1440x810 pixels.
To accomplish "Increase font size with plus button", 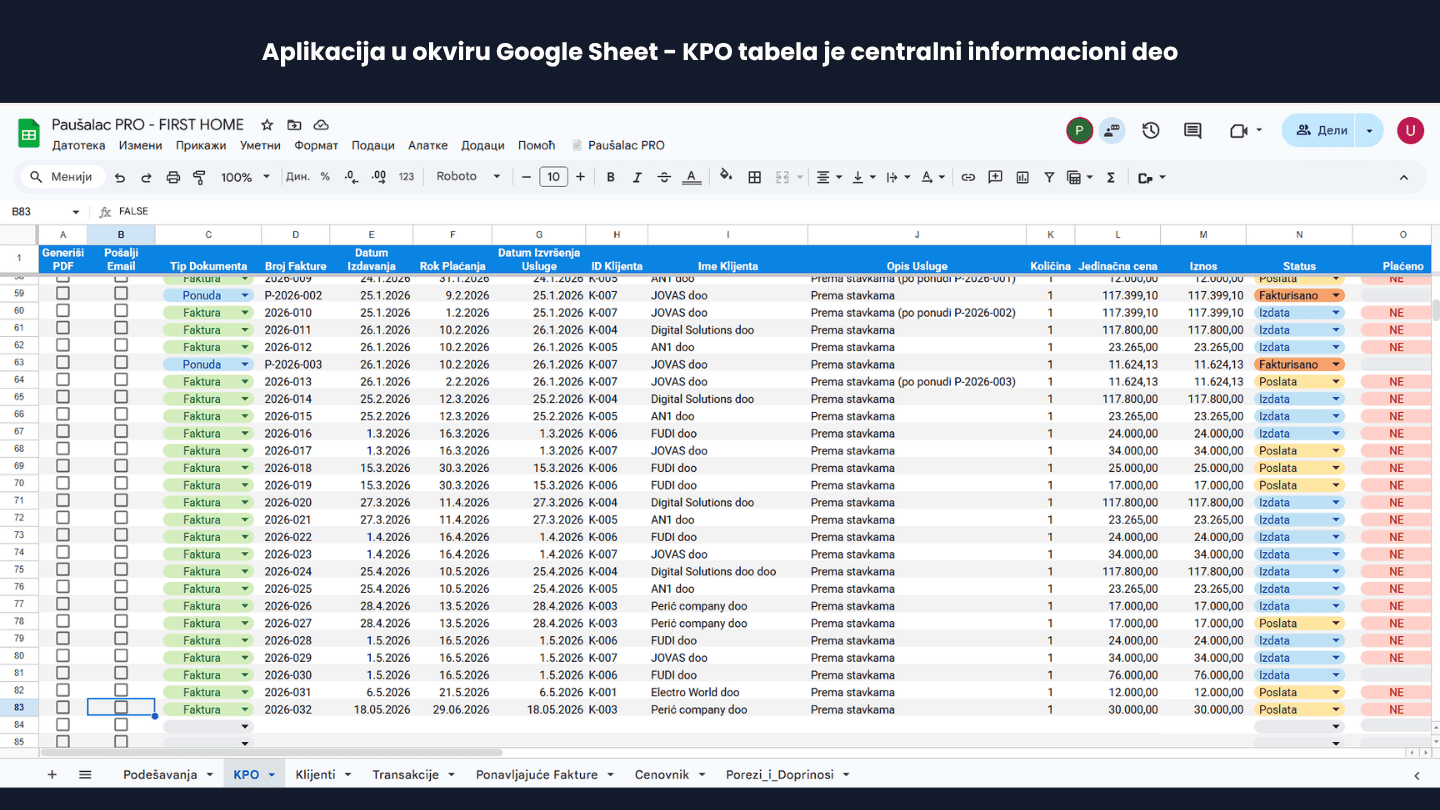I will coord(580,177).
